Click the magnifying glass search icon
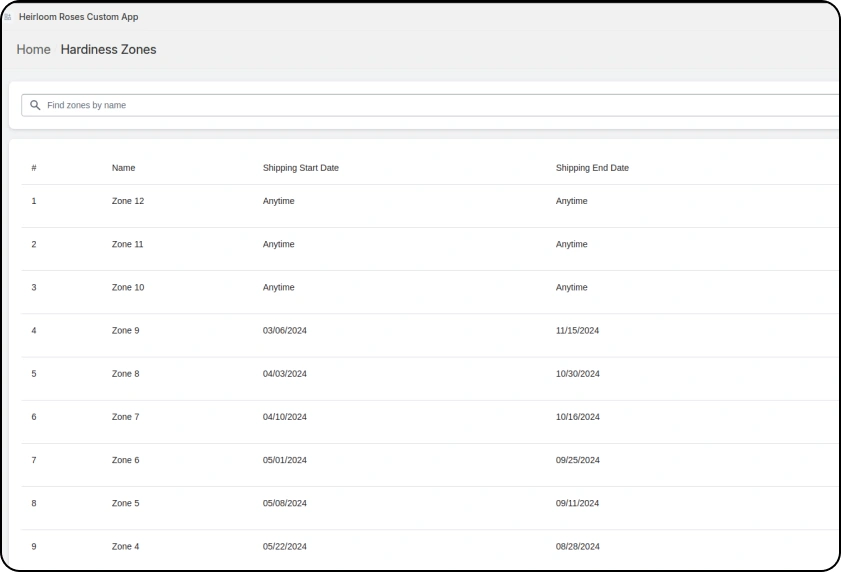The width and height of the screenshot is (841, 572). click(x=35, y=105)
